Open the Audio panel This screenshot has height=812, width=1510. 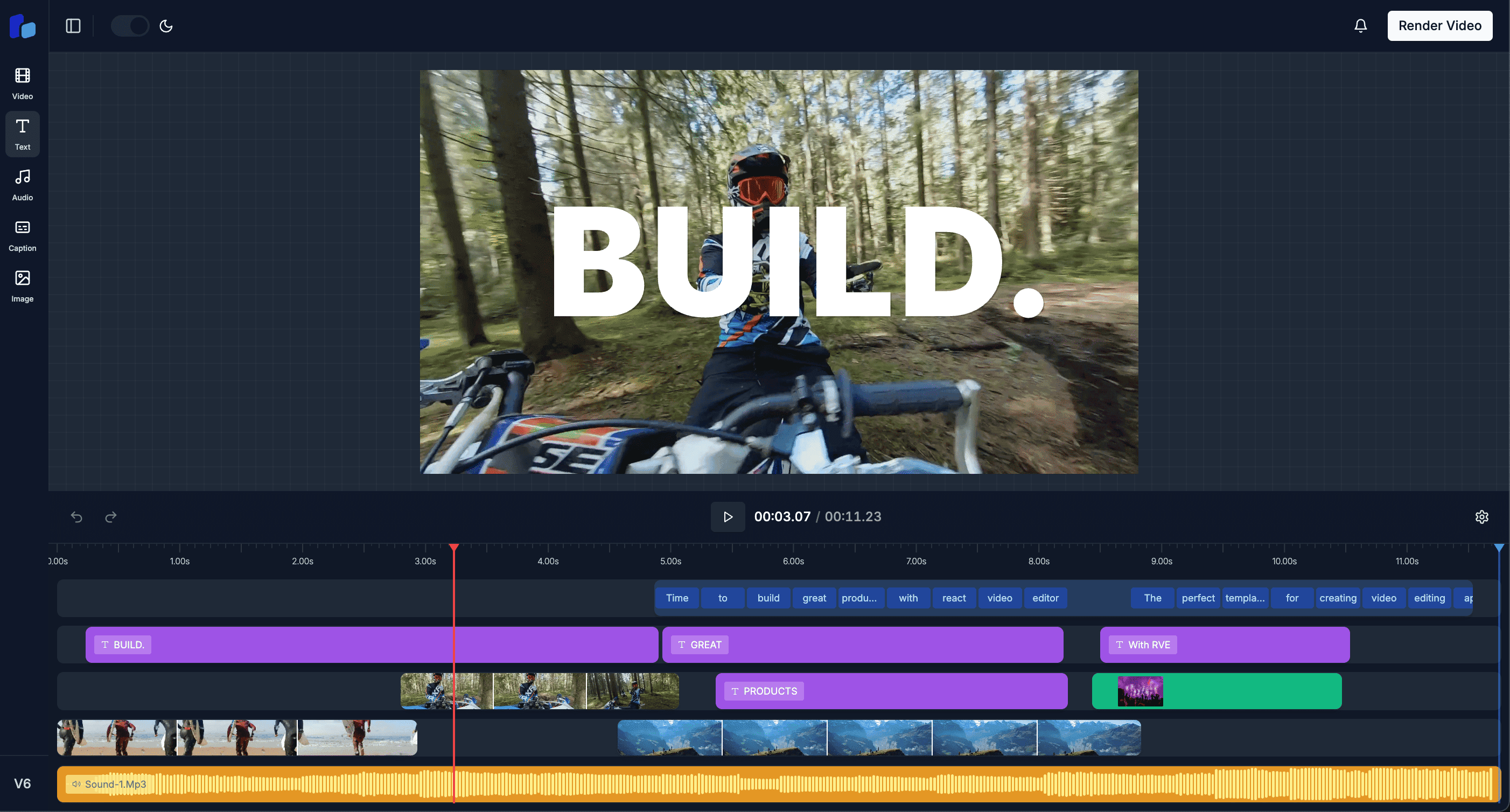[22, 184]
